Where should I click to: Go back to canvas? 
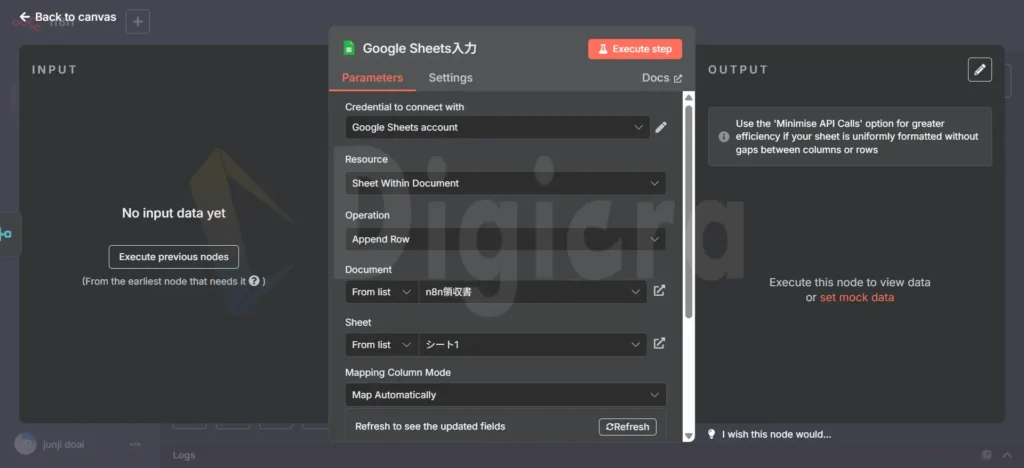(x=68, y=17)
